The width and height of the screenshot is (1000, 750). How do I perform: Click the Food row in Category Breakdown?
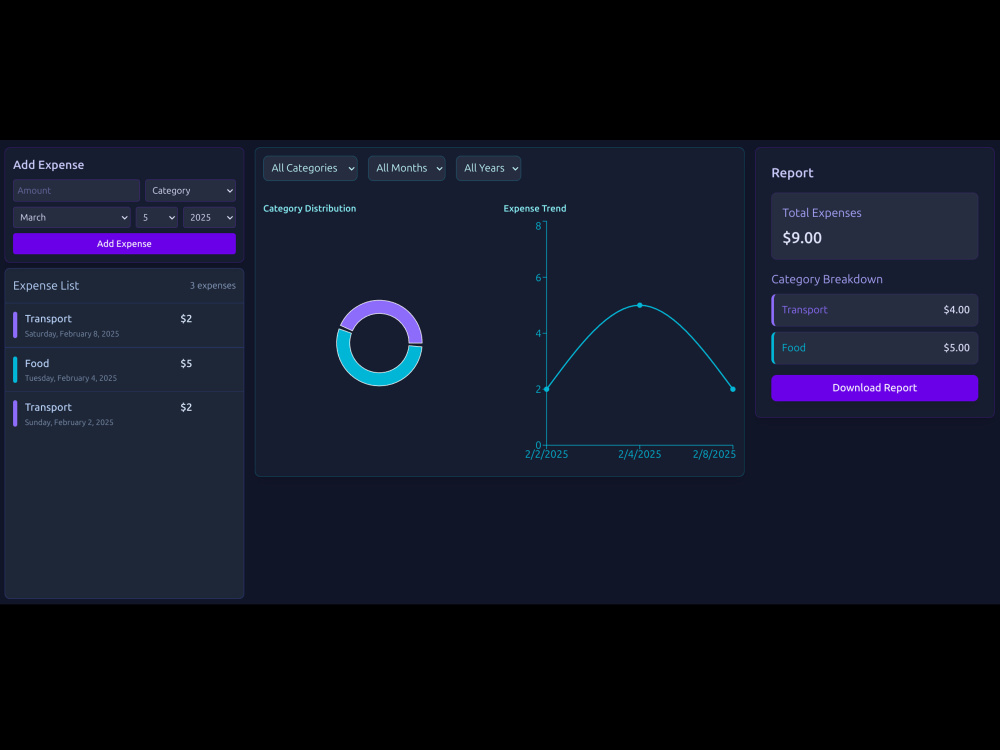(874, 348)
